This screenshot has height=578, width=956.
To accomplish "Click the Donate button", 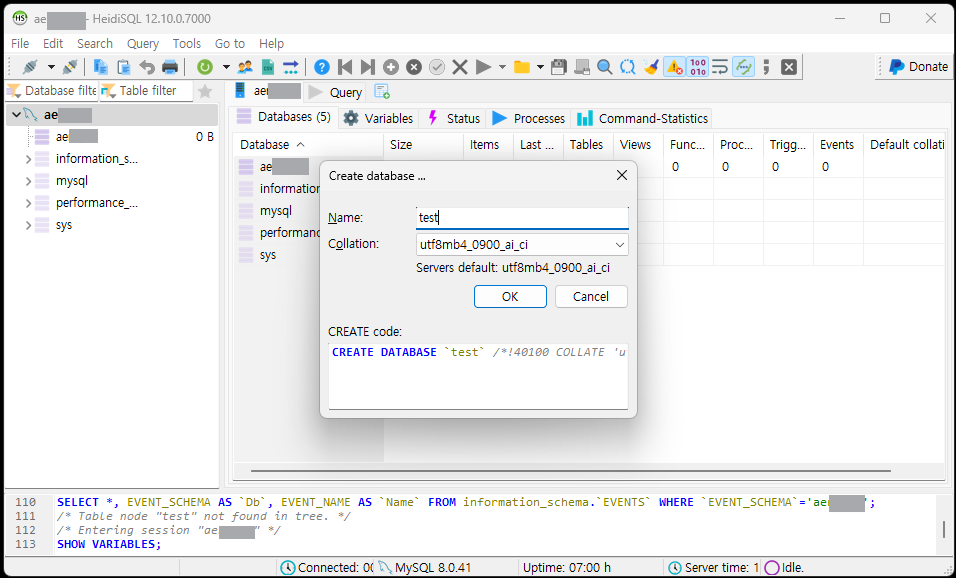I will point(918,66).
